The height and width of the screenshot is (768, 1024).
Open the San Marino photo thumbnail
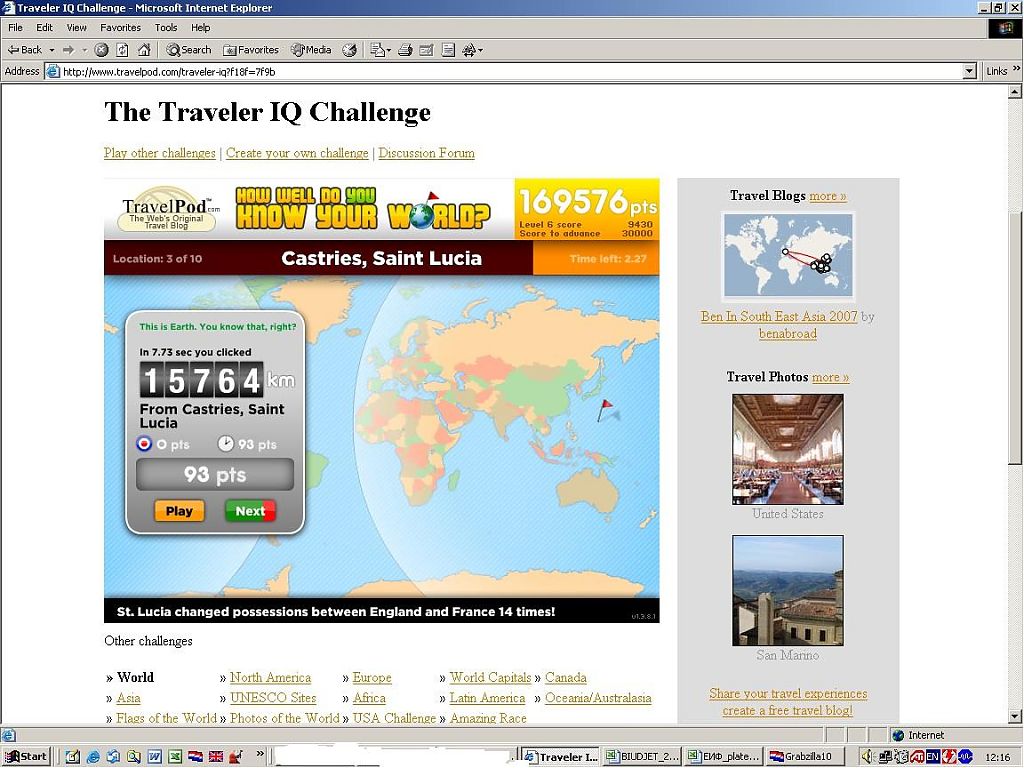pyautogui.click(x=788, y=590)
